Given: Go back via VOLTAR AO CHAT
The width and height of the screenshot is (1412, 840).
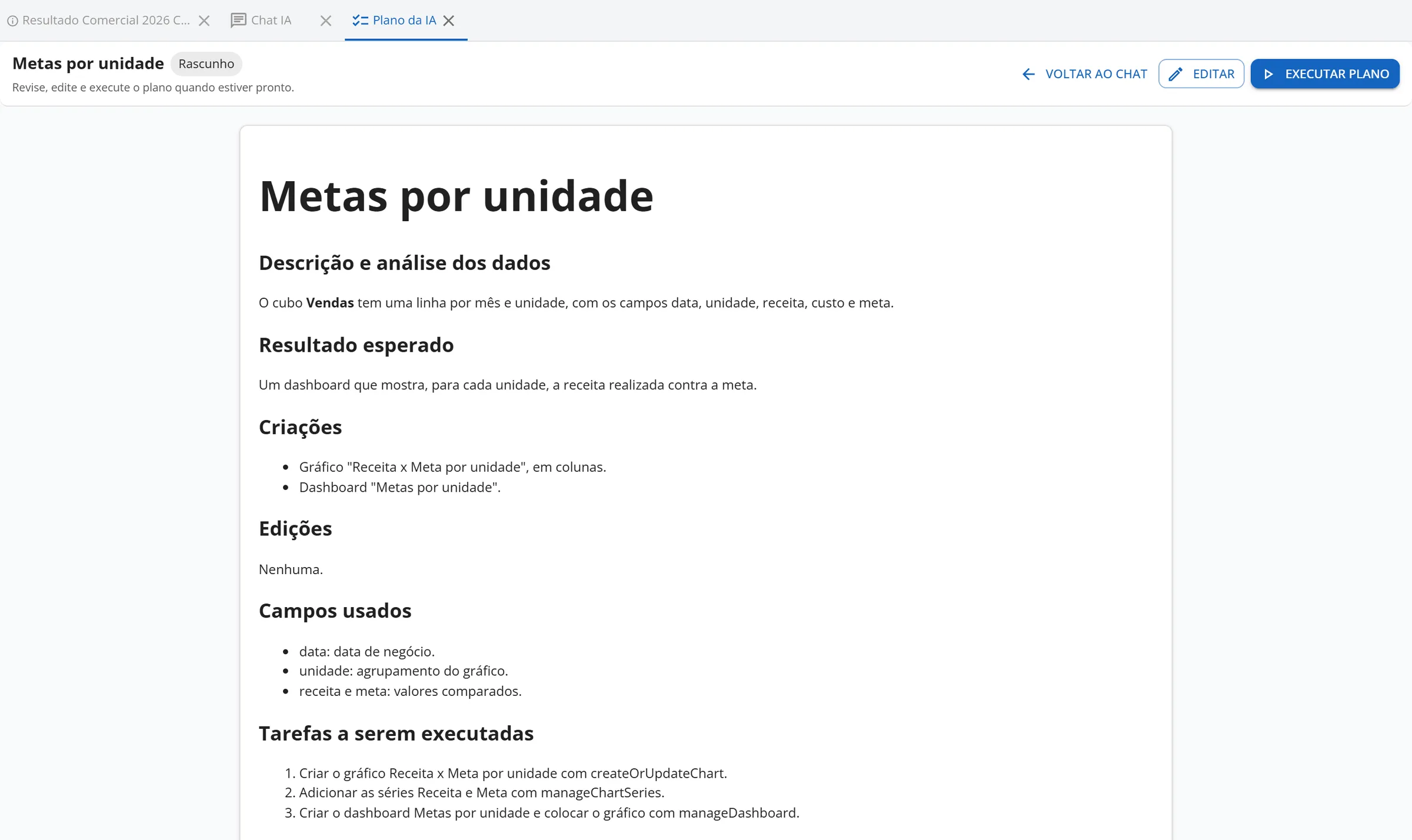Looking at the screenshot, I should coord(1084,74).
